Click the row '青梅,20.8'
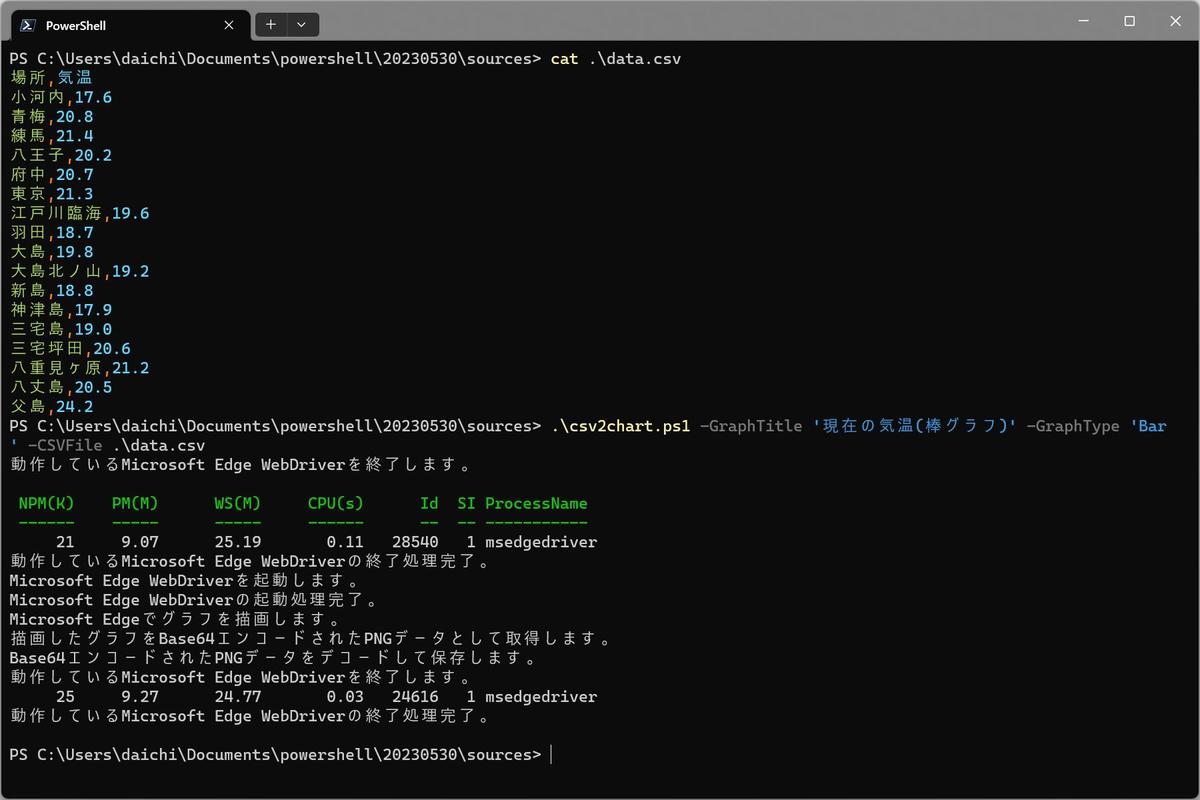Viewport: 1200px width, 800px height. click(x=52, y=116)
